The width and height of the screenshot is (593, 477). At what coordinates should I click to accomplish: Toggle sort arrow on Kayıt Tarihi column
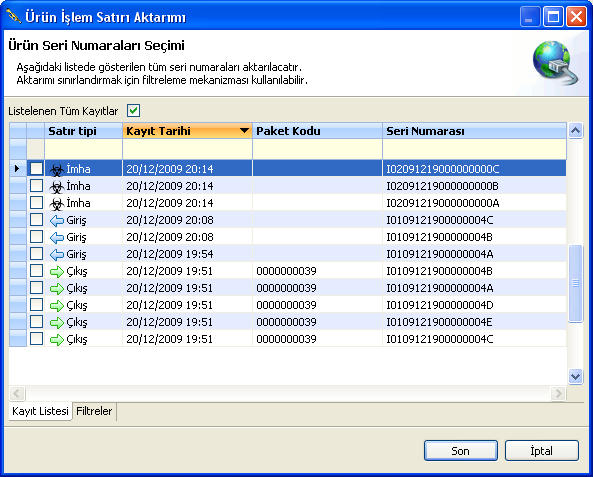pyautogui.click(x=244, y=131)
